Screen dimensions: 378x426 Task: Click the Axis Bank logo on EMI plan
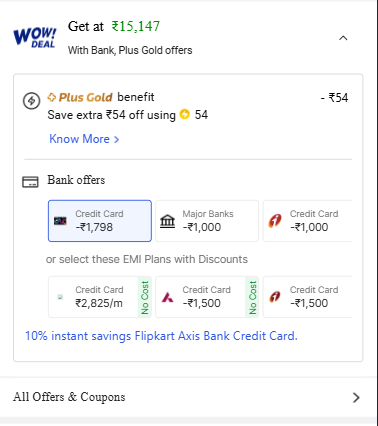pos(168,297)
